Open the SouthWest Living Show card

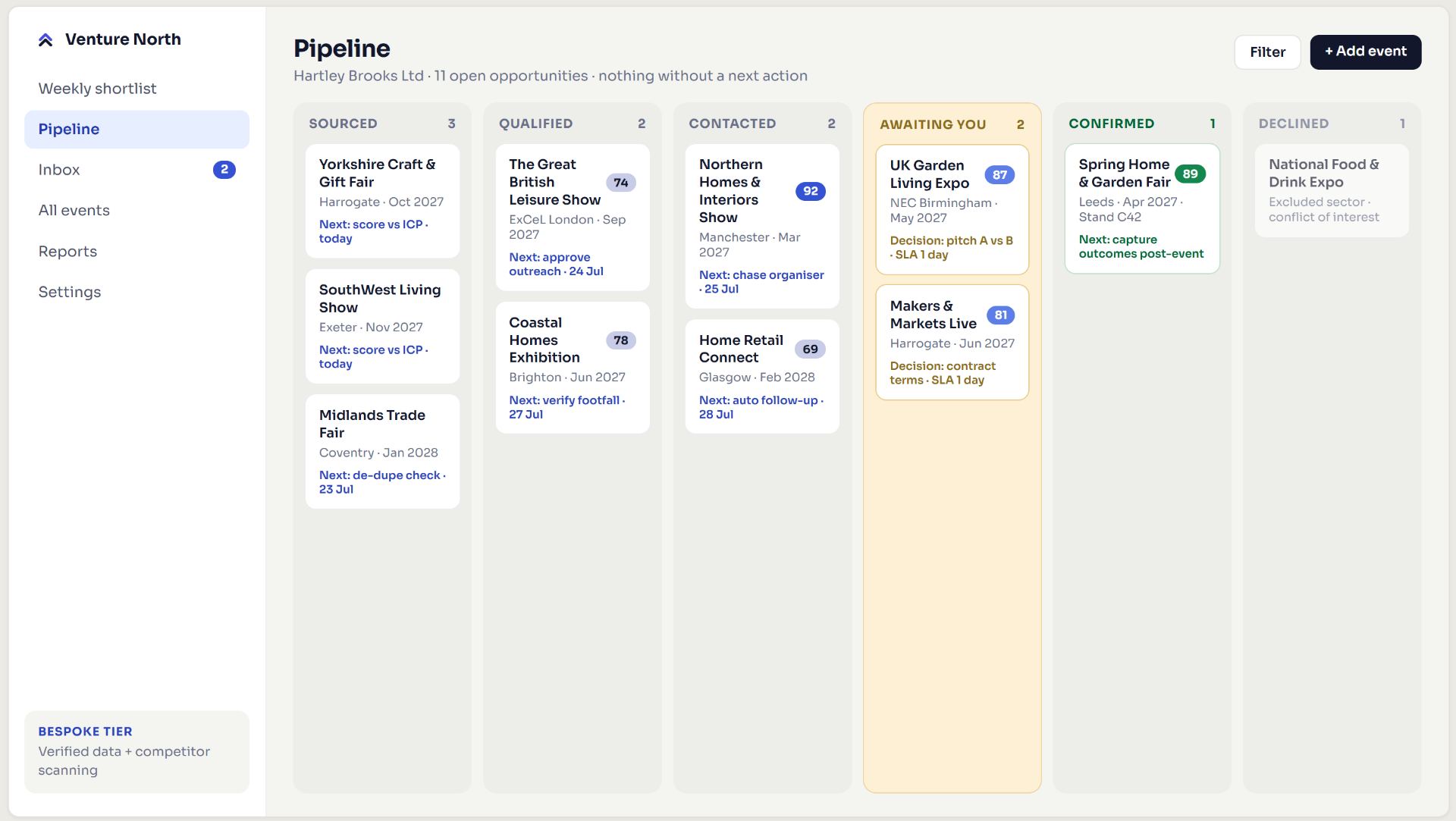(x=382, y=326)
